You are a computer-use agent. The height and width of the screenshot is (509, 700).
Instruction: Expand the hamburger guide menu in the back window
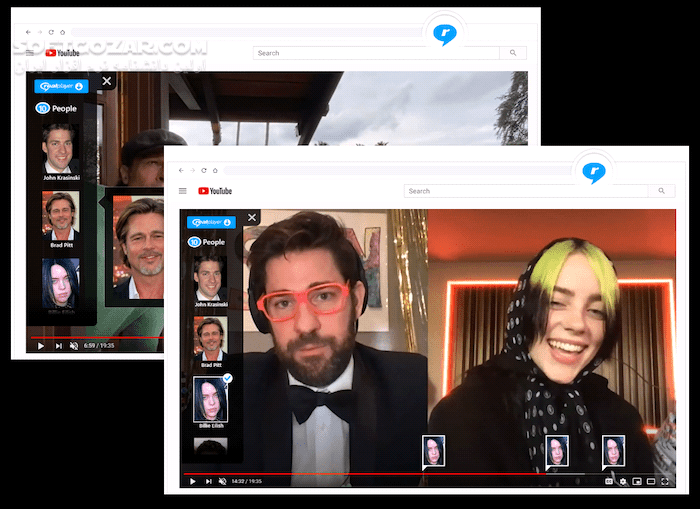click(x=30, y=53)
